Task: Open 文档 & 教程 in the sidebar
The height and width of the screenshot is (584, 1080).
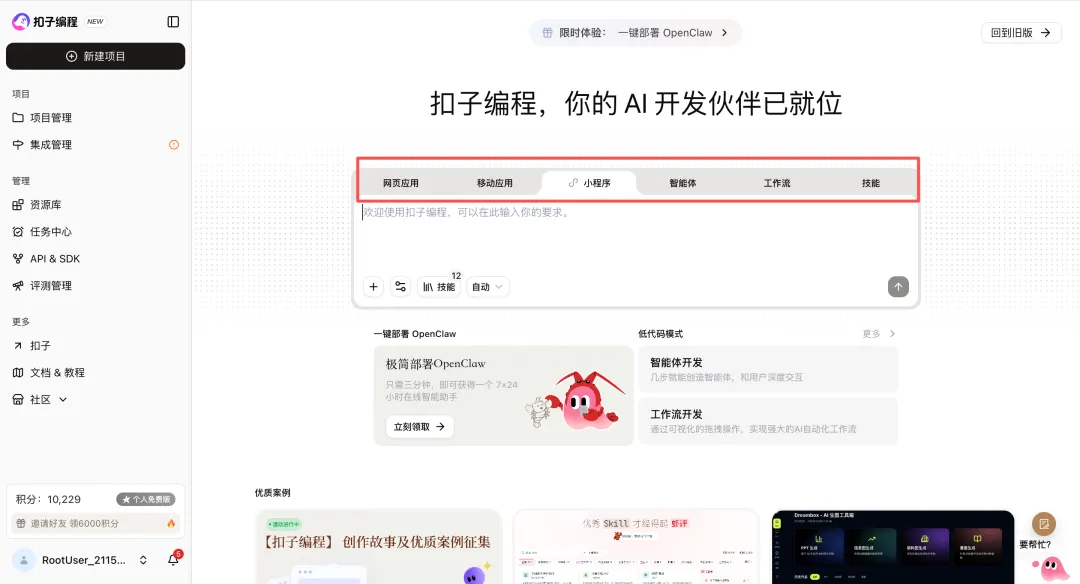Action: [x=96, y=373]
